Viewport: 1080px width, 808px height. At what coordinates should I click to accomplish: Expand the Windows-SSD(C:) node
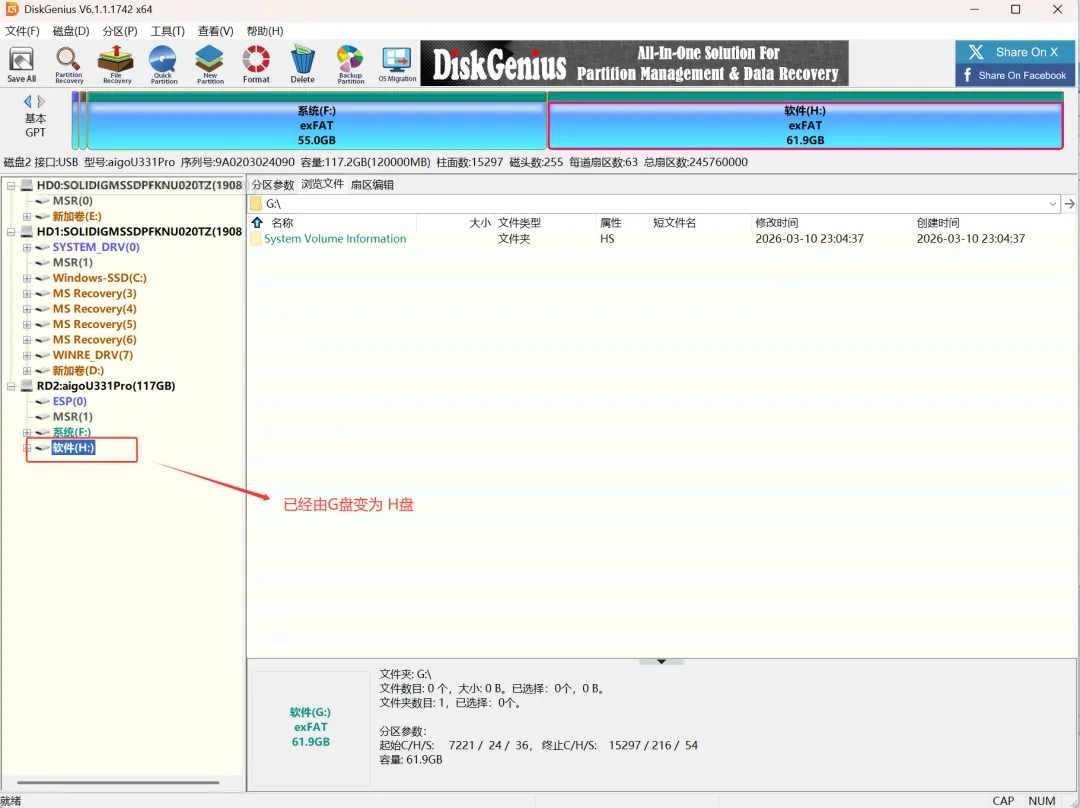click(27, 278)
